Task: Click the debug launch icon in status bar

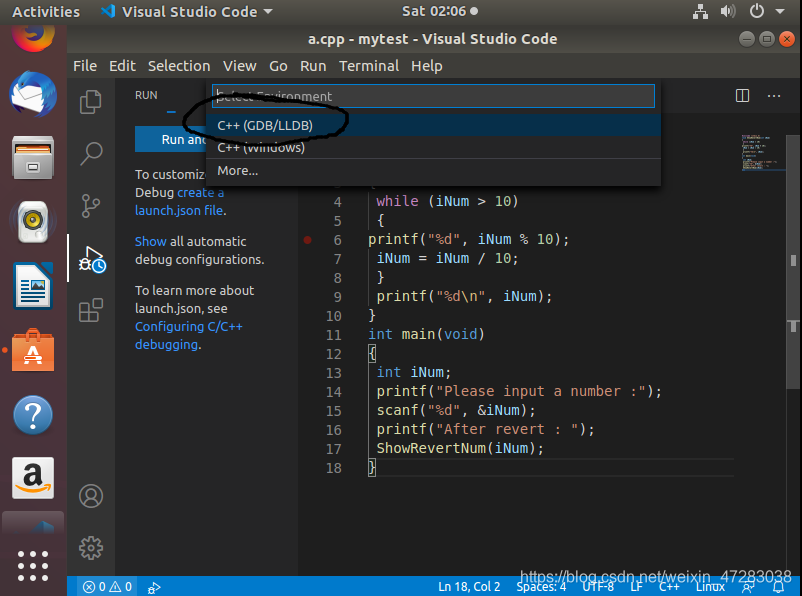Action: point(154,588)
